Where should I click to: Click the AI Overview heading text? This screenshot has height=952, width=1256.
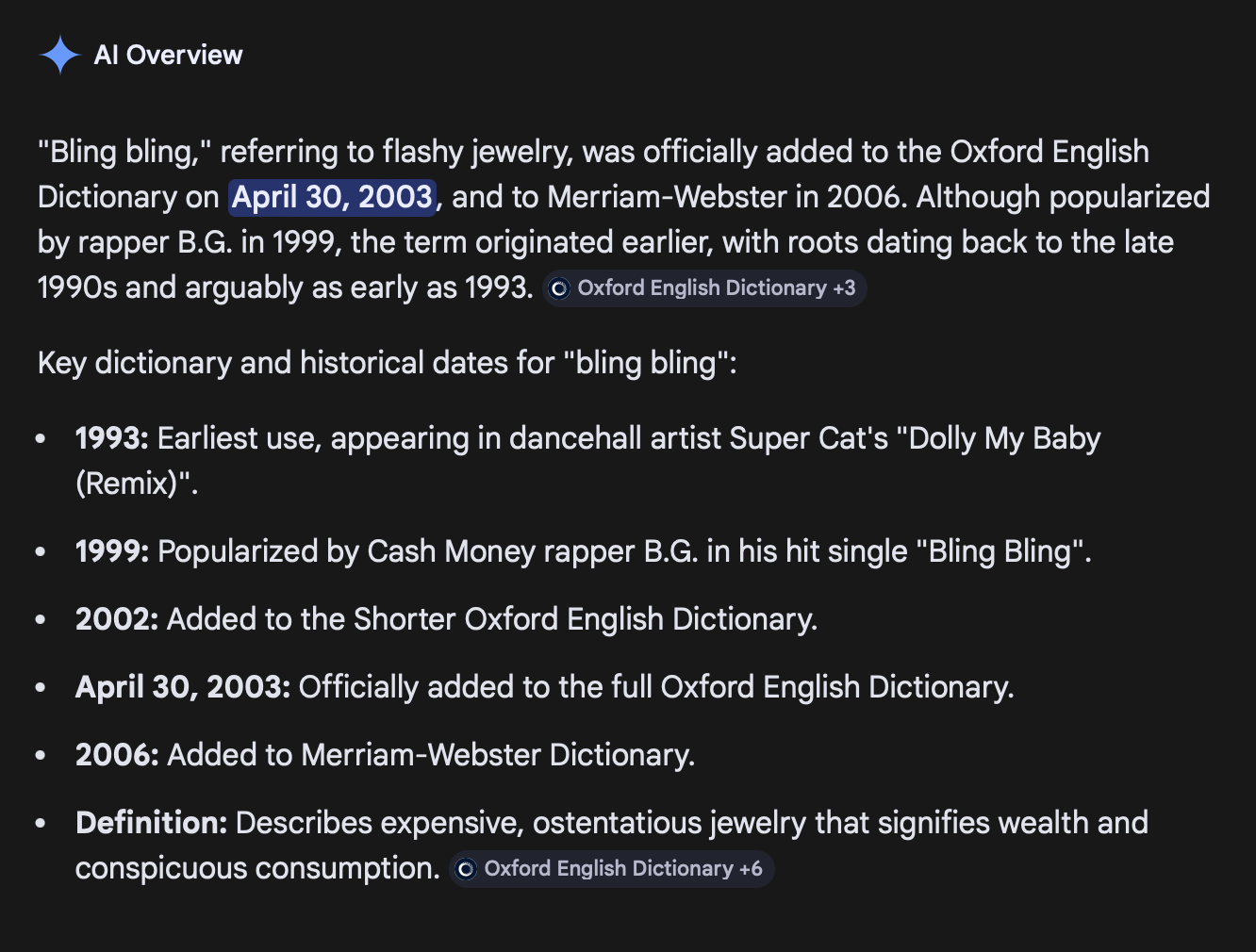pos(168,55)
